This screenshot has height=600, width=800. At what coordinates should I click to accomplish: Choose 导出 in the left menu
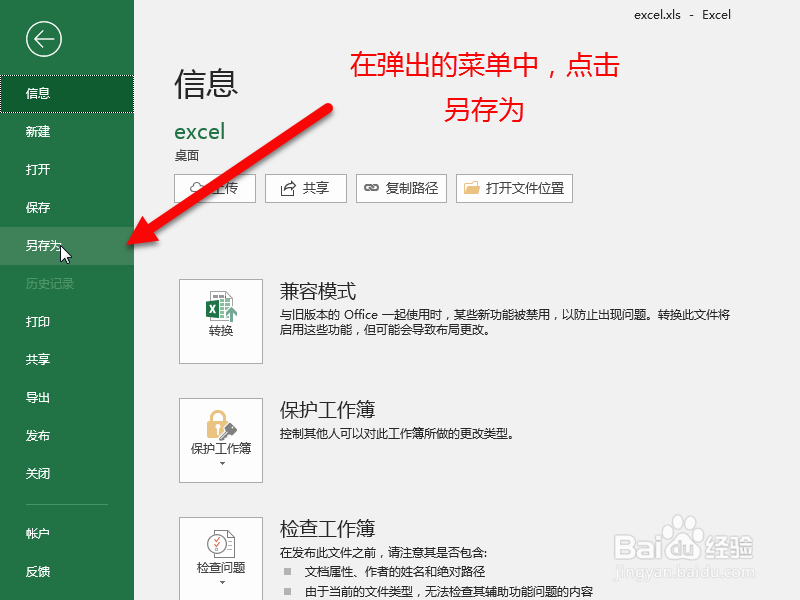[x=67, y=398]
